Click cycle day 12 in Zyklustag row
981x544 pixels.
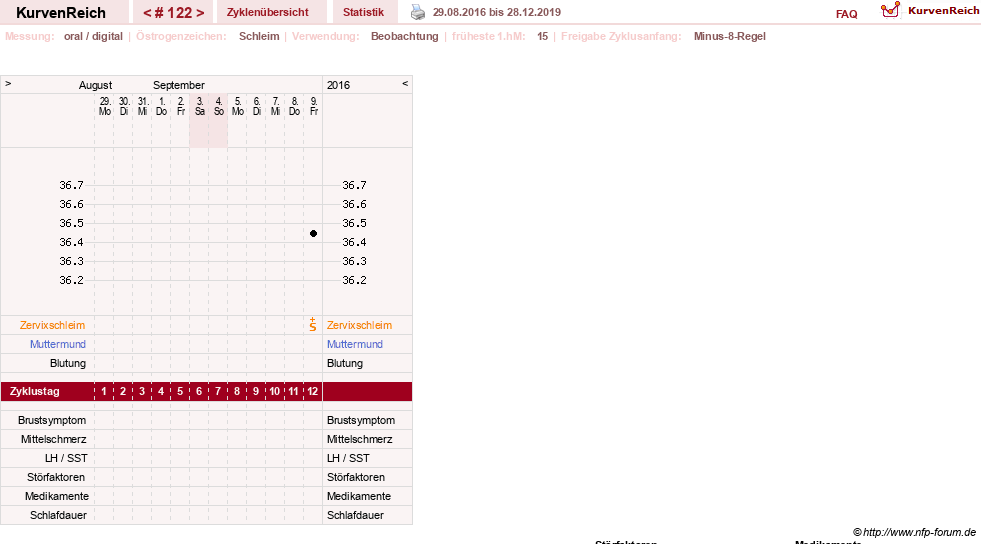coord(313,391)
